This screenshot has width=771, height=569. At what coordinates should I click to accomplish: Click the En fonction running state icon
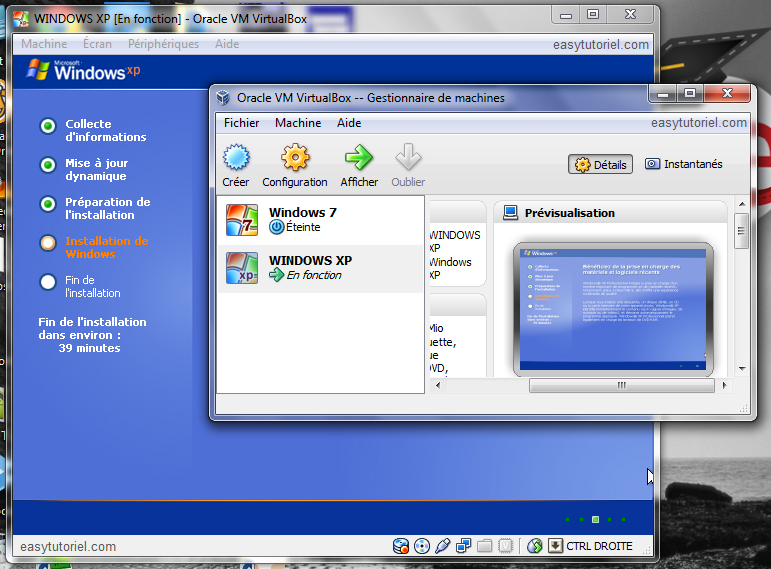tap(276, 275)
